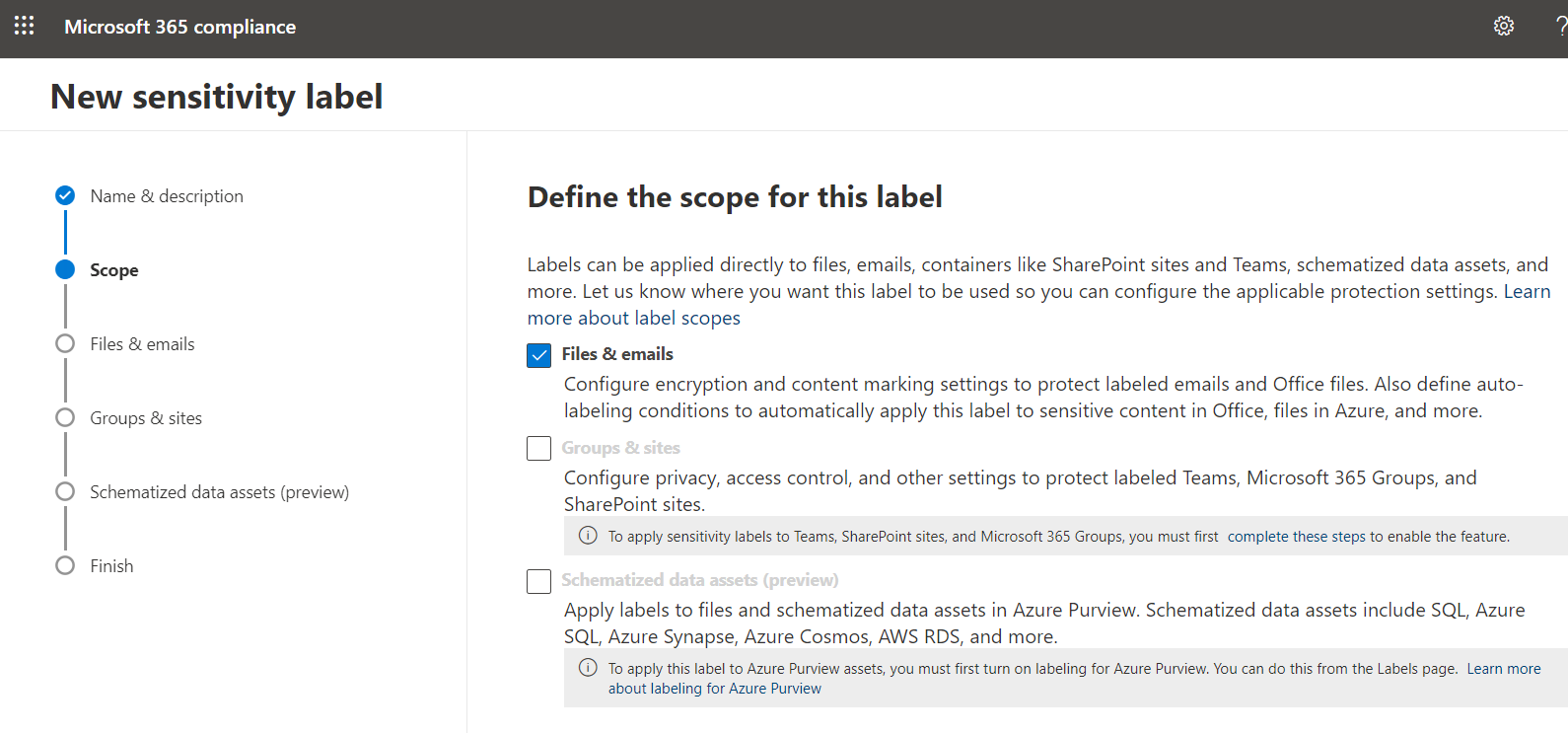This screenshot has width=1568, height=733.
Task: Click the Groups & sites step circle
Action: (x=65, y=417)
